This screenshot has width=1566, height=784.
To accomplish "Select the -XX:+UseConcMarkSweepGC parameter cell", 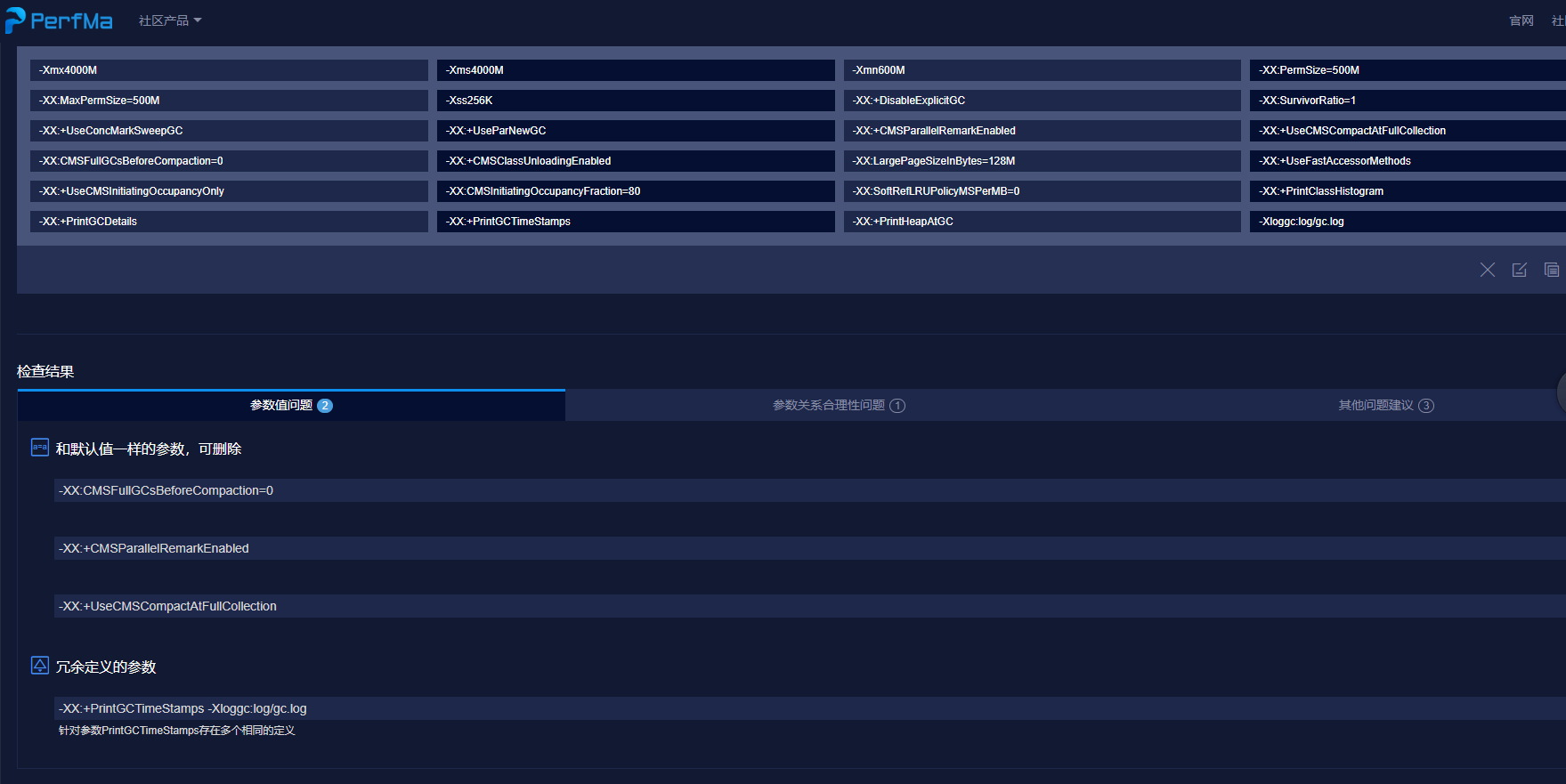I will (229, 131).
